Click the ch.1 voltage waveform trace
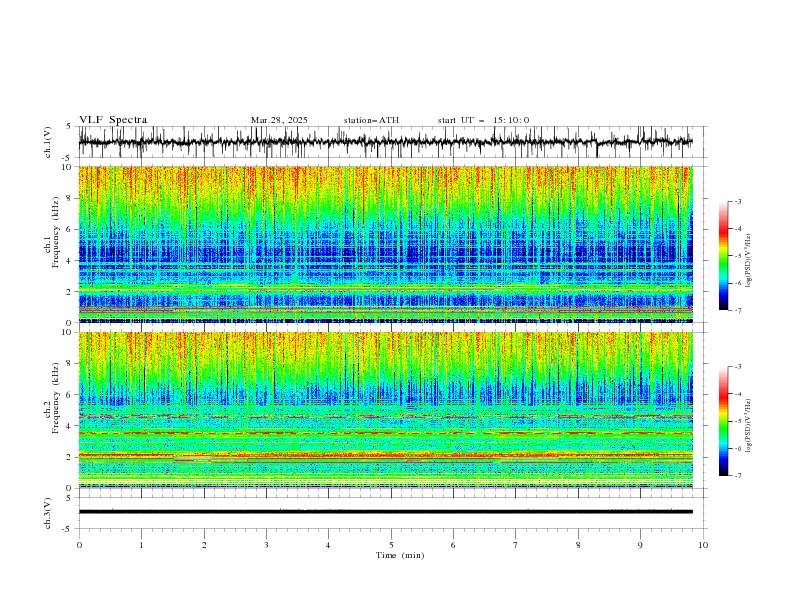Screen dimensions: 792x612 tap(385, 142)
